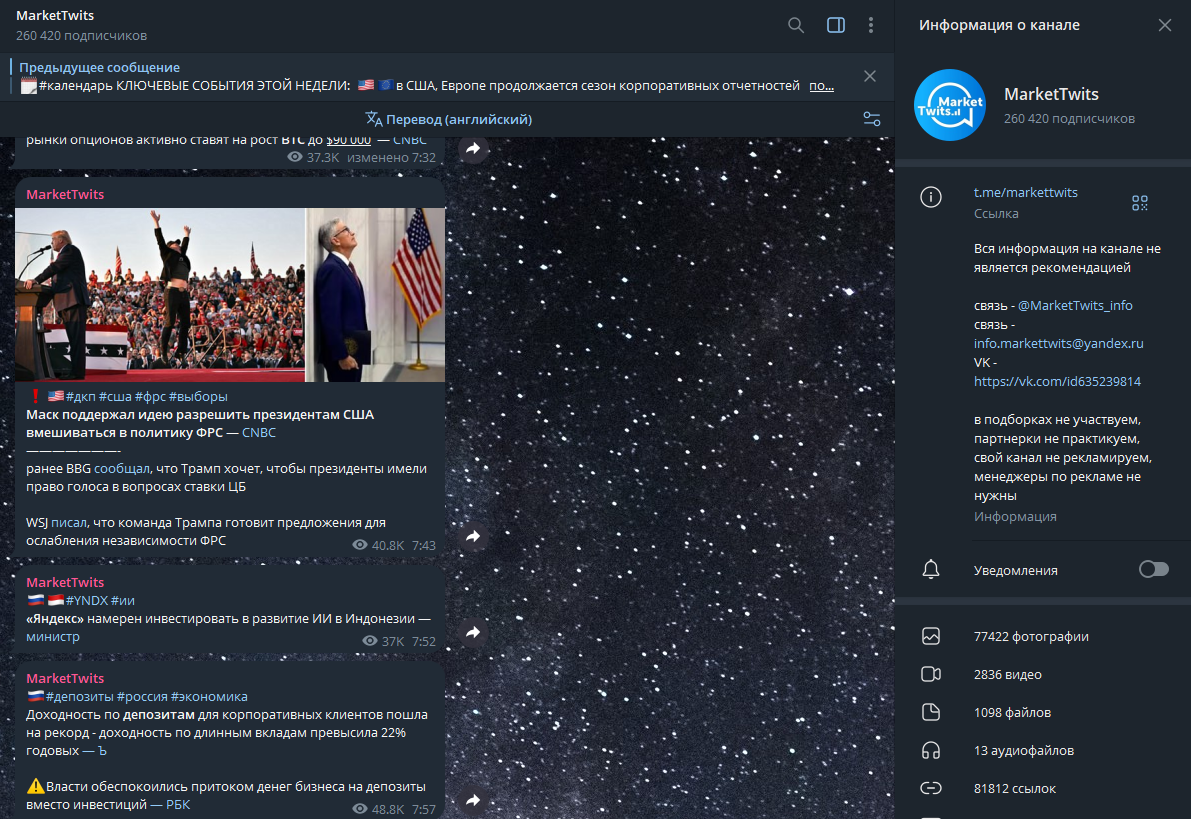
Task: Click the #ии hashtag
Action: tap(122, 600)
